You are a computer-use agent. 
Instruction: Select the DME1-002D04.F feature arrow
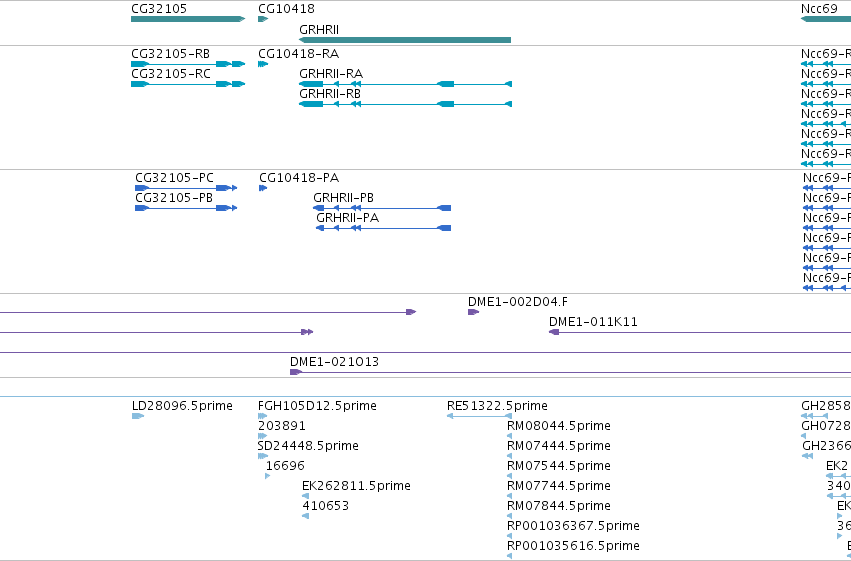[x=473, y=312]
